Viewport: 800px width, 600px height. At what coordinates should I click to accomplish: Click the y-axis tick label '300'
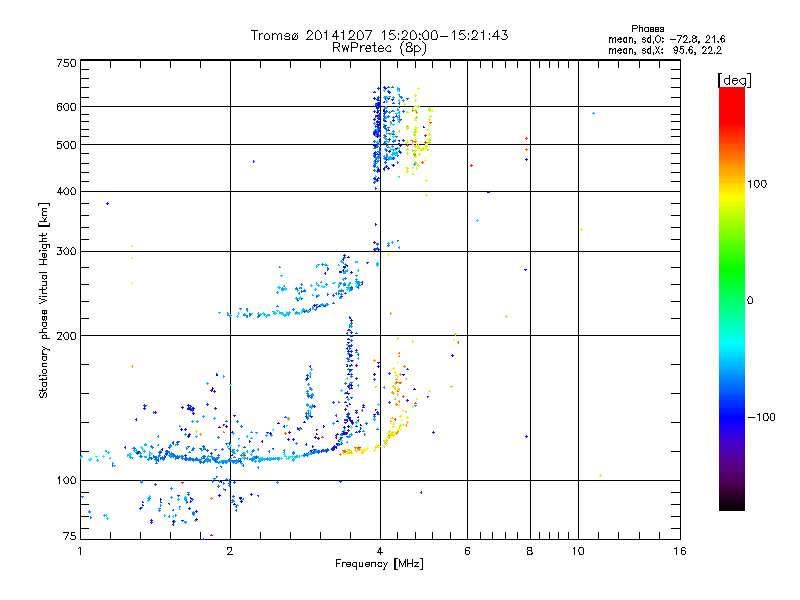click(66, 252)
